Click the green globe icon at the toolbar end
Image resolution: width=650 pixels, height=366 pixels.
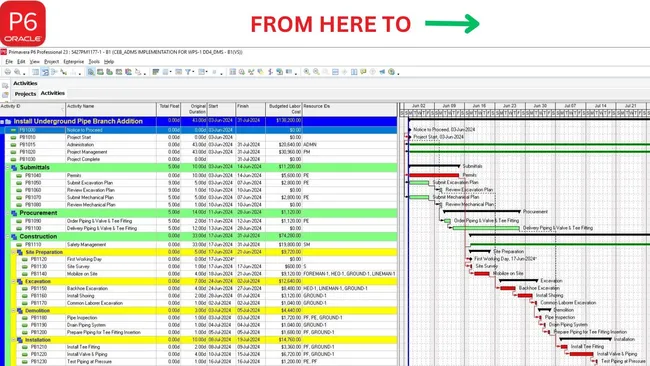391,72
